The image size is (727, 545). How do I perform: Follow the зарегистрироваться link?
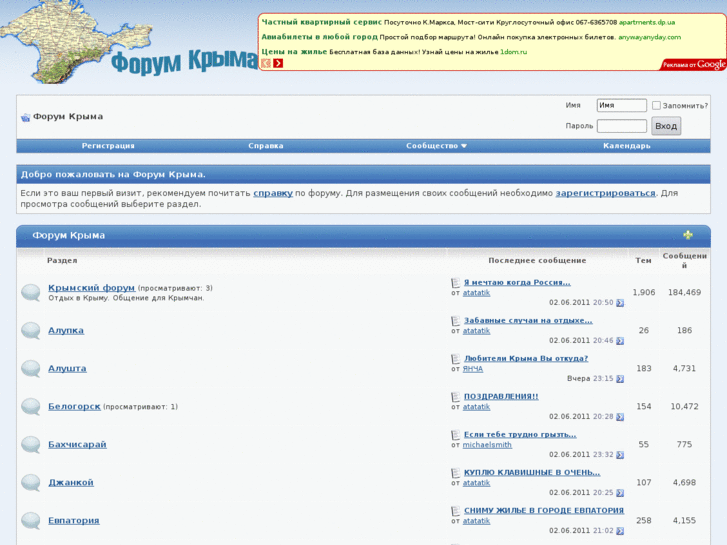[x=606, y=193]
